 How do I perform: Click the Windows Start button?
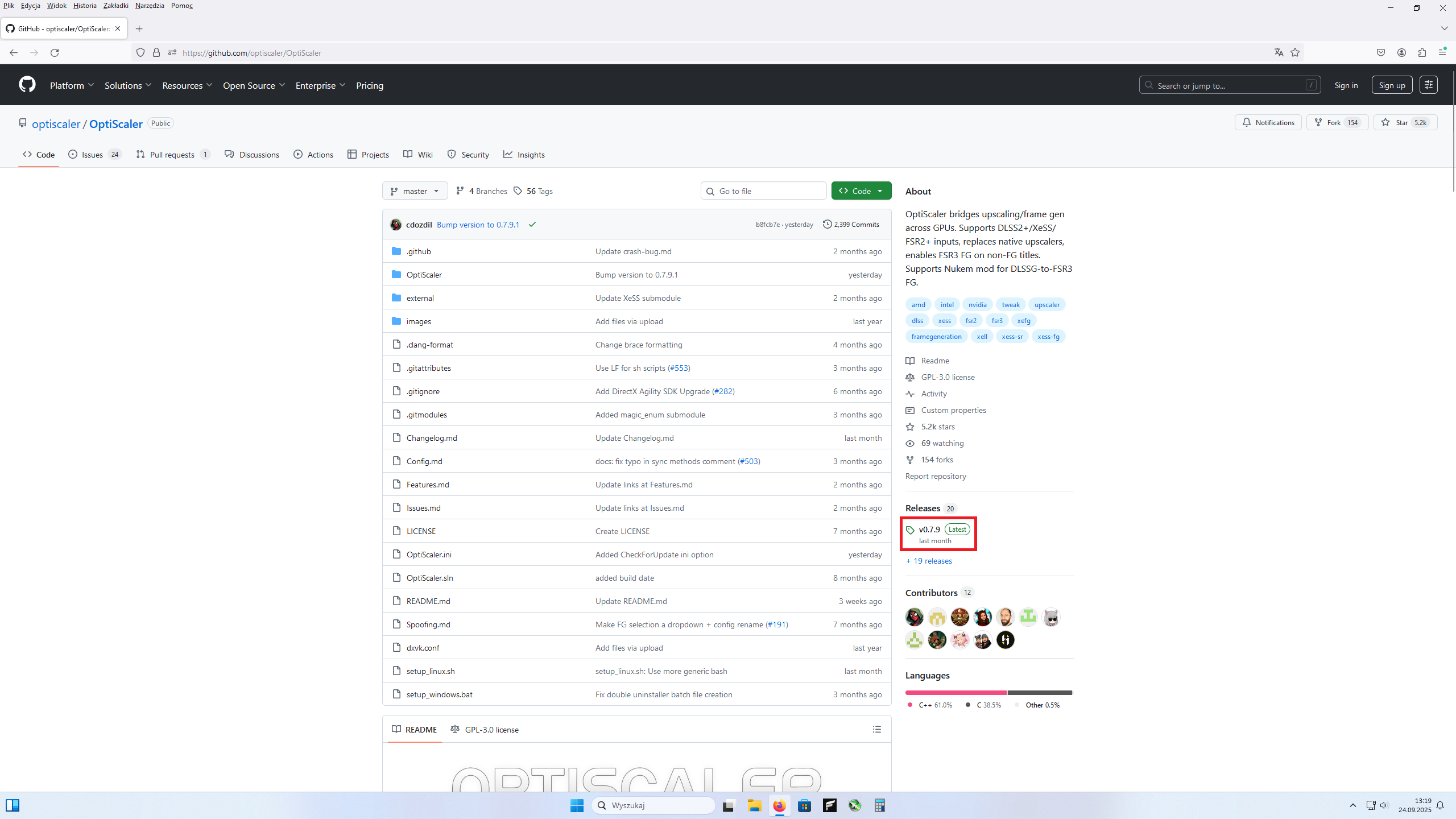(577, 805)
